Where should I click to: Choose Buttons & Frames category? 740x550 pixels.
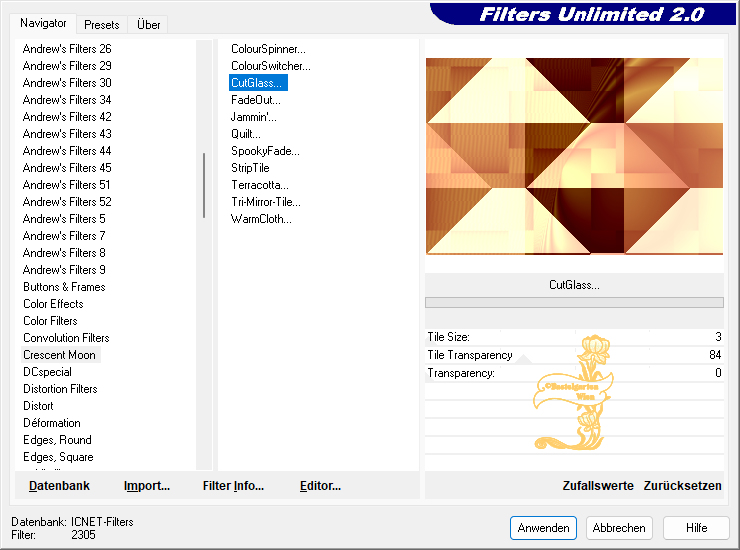coord(64,287)
